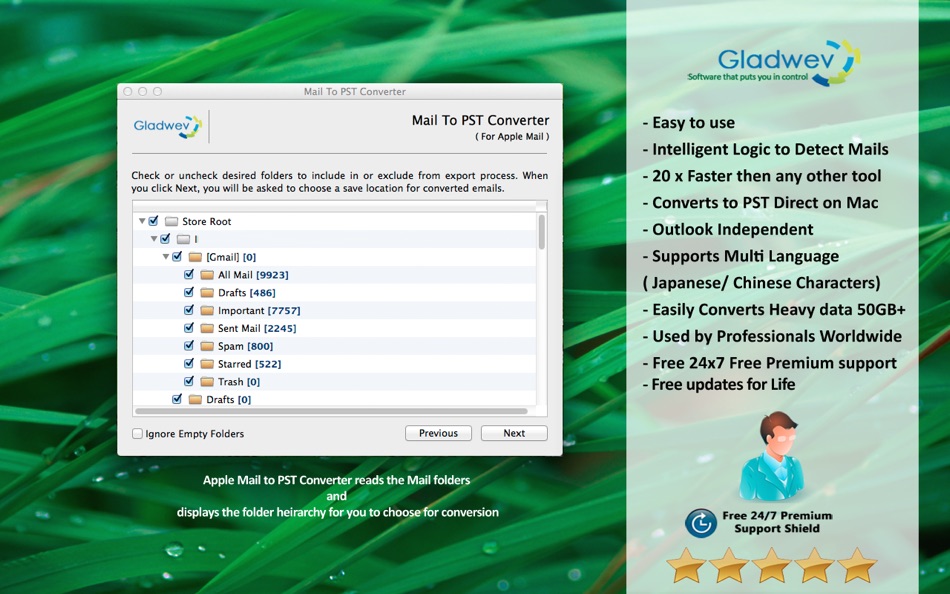Select the [Gmail] folder icon

coord(195,257)
